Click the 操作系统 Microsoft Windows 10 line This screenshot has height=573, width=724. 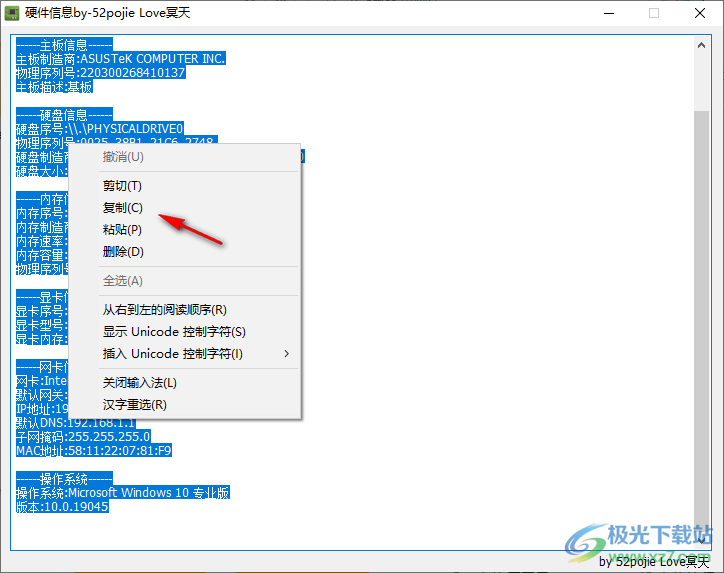[x=122, y=493]
